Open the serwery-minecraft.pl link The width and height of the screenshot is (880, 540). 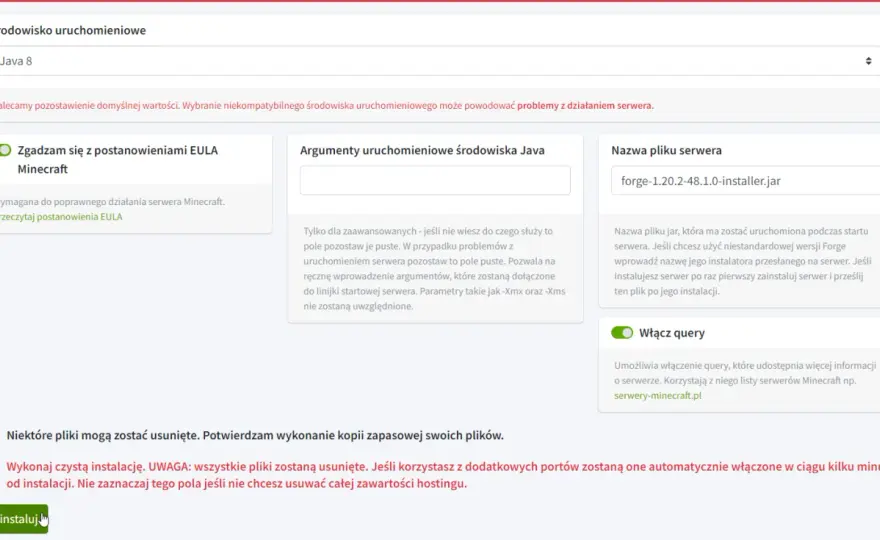click(x=657, y=396)
